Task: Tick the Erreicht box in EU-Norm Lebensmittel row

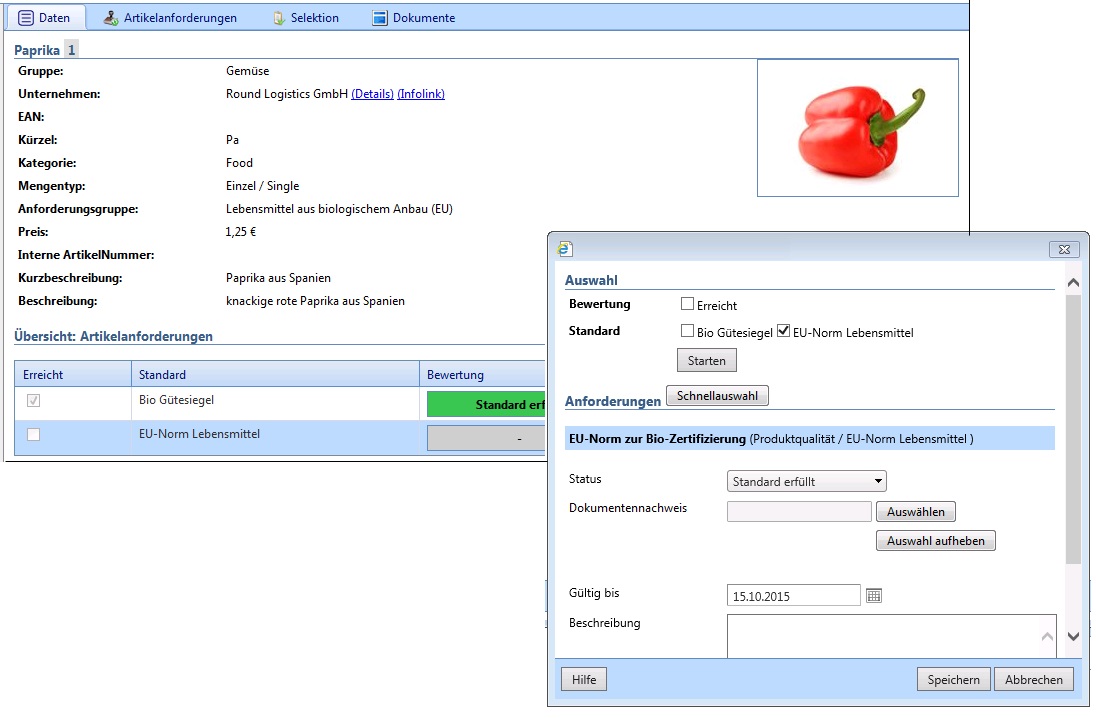Action: 33,435
